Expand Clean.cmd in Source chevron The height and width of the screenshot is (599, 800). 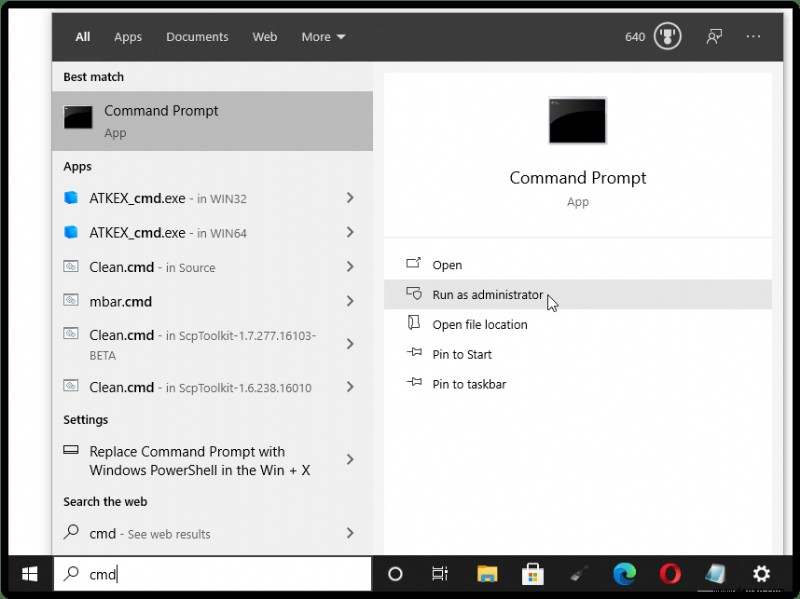[350, 266]
